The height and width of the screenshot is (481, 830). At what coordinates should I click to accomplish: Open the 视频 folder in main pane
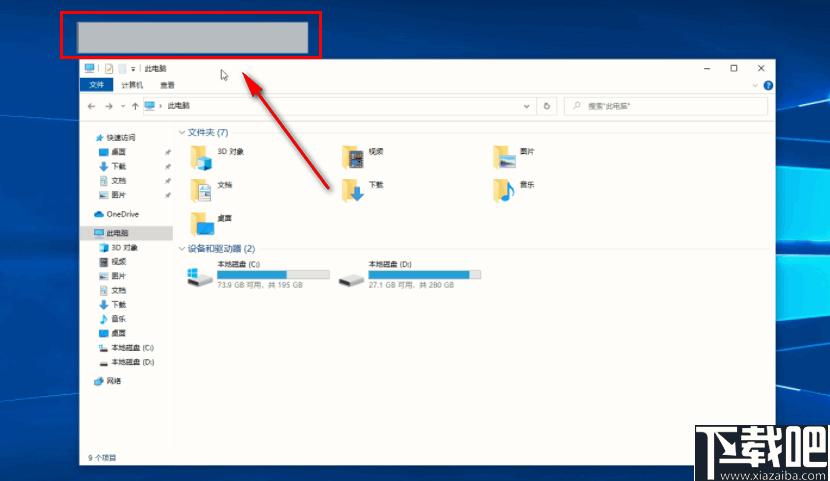coord(353,157)
